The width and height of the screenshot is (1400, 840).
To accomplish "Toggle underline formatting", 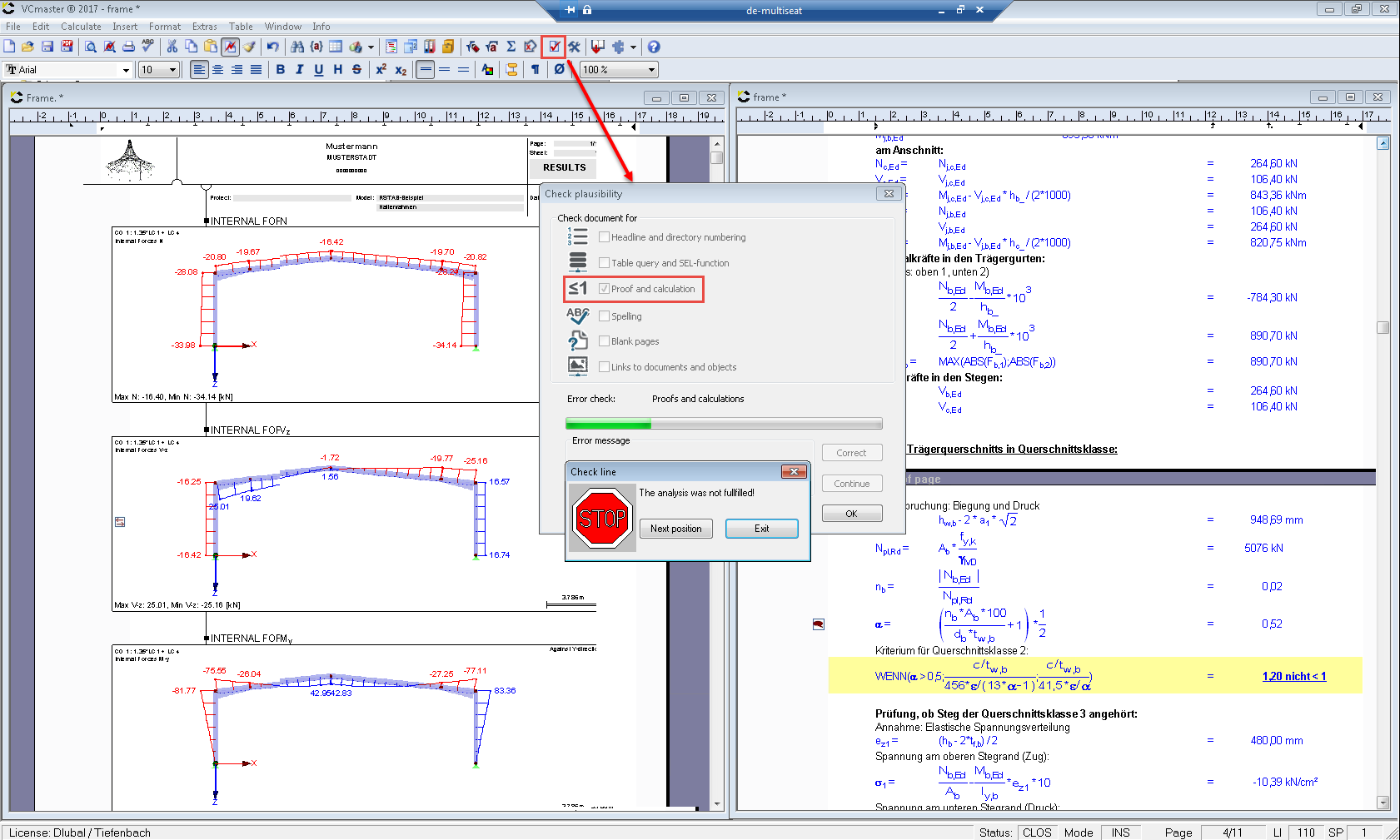I will click(319, 70).
